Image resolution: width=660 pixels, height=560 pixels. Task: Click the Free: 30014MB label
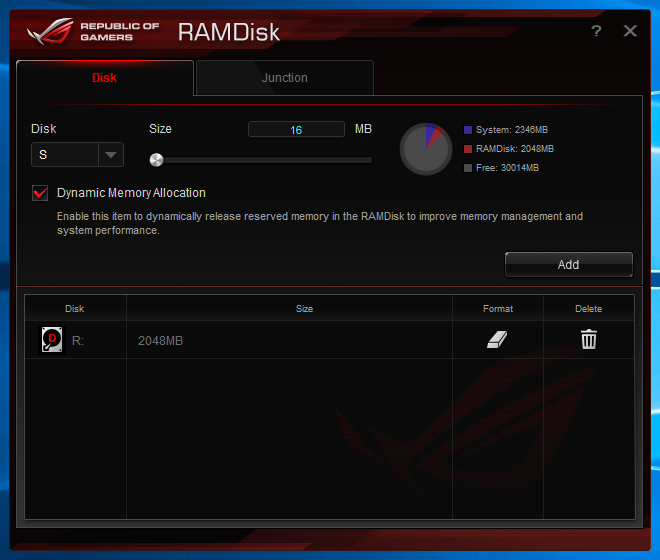(x=507, y=168)
